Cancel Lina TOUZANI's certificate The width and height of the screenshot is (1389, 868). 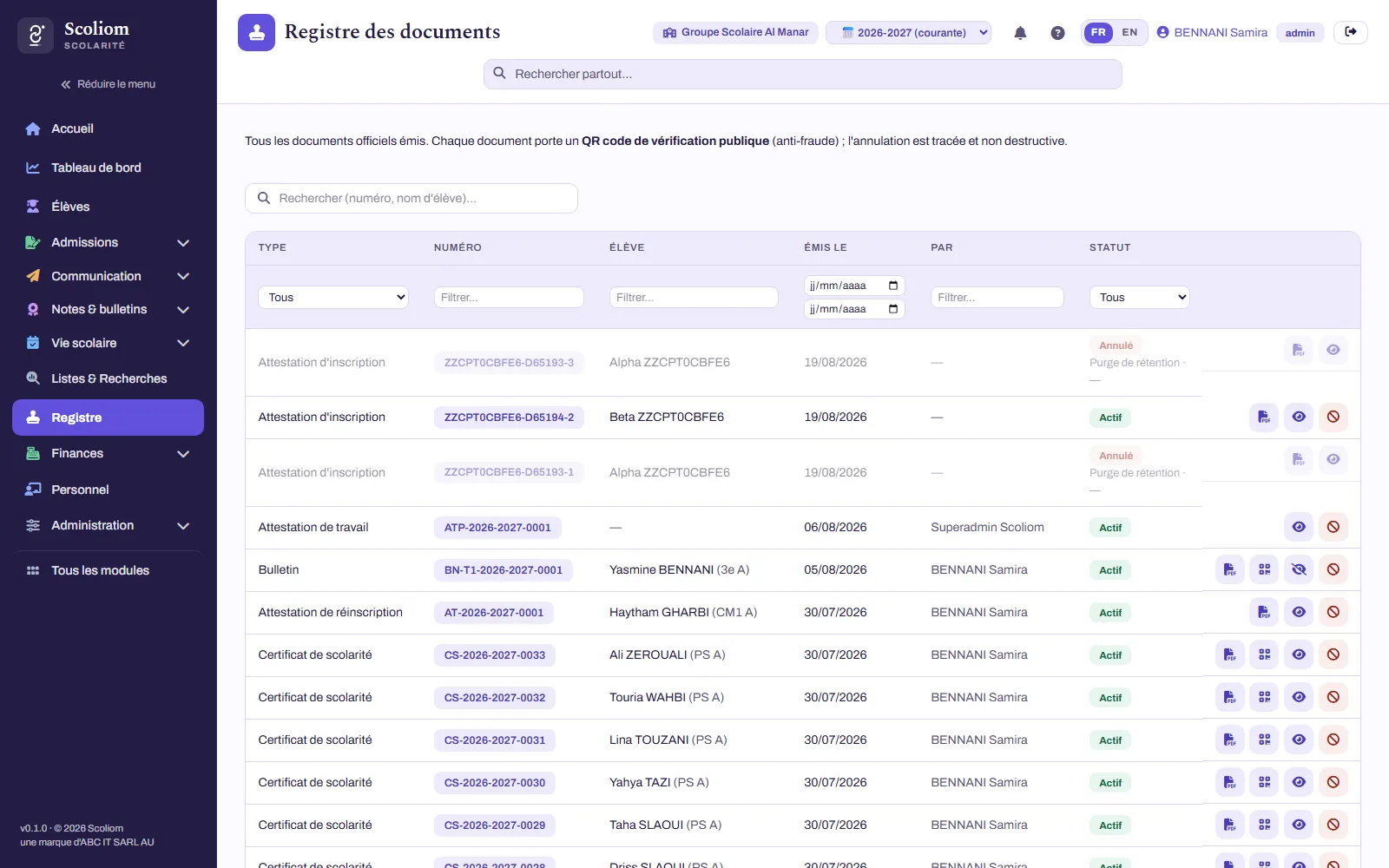[1333, 740]
